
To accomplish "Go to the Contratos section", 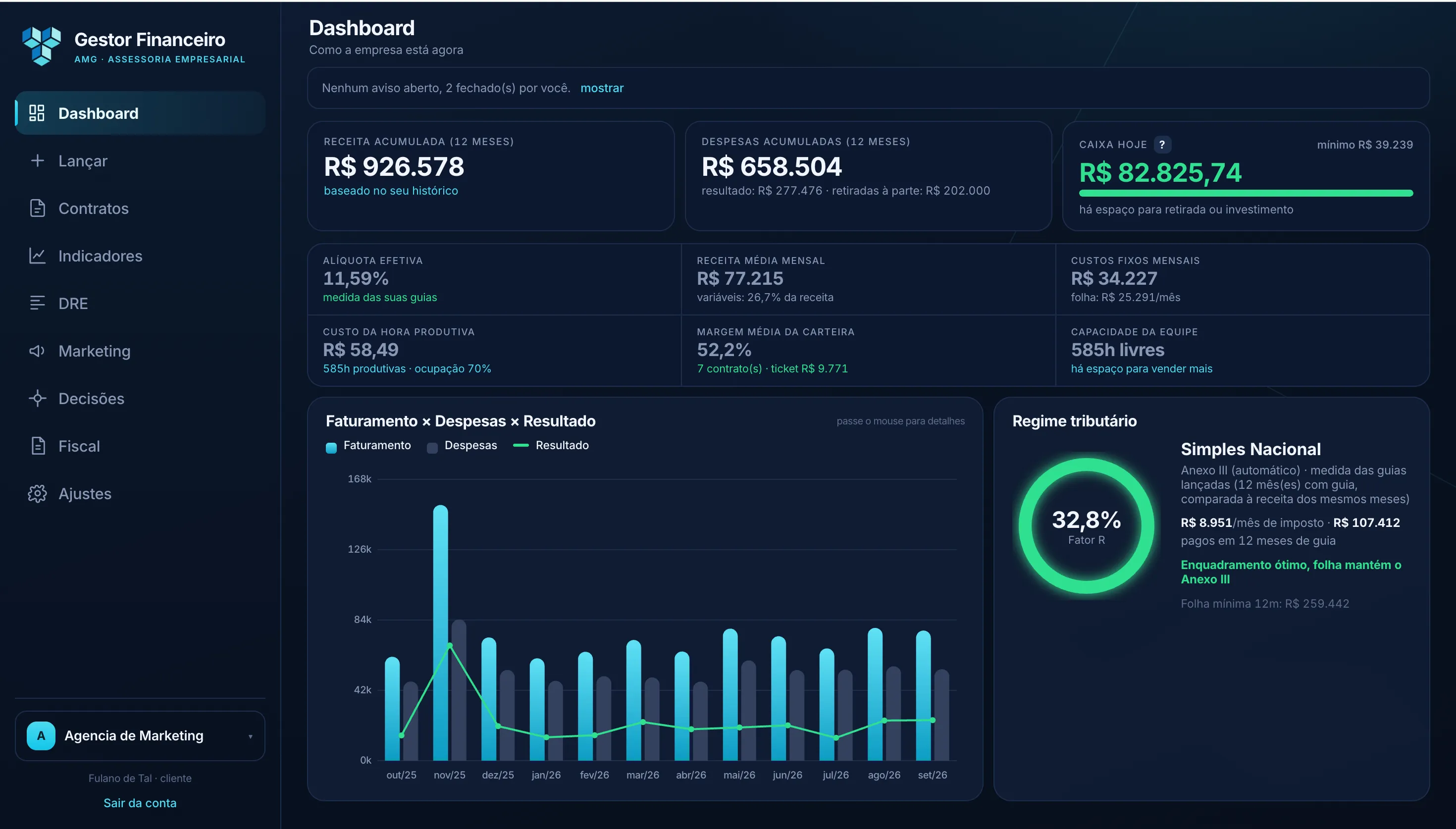I will (x=140, y=208).
